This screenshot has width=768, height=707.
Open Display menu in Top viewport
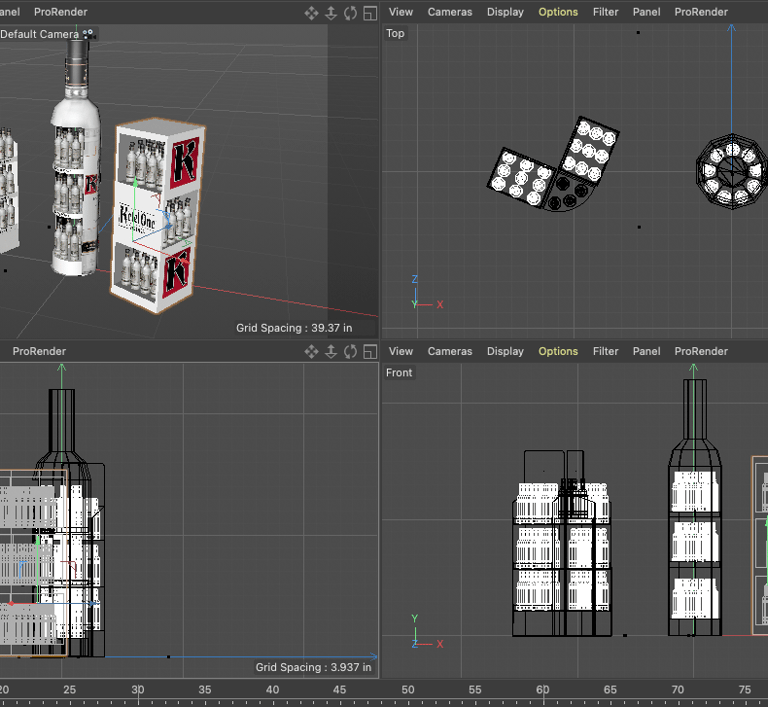505,12
